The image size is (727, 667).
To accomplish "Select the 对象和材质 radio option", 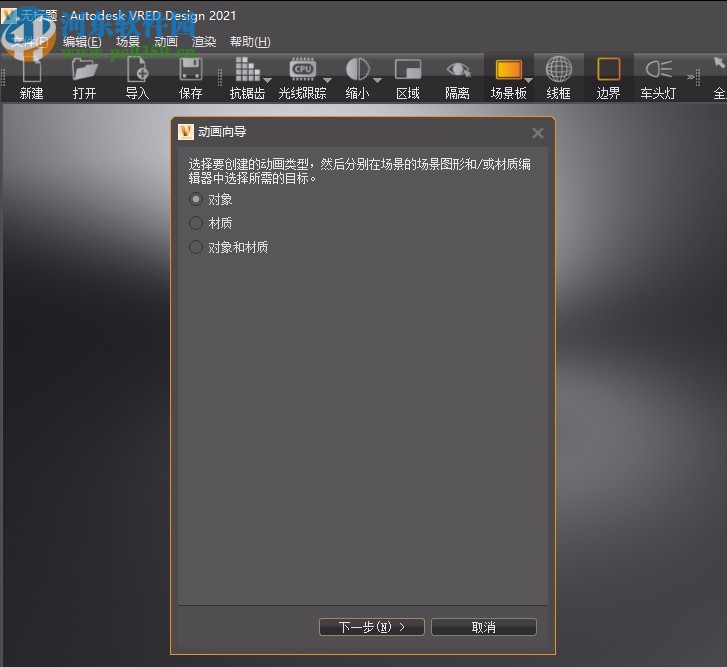I will [x=196, y=247].
